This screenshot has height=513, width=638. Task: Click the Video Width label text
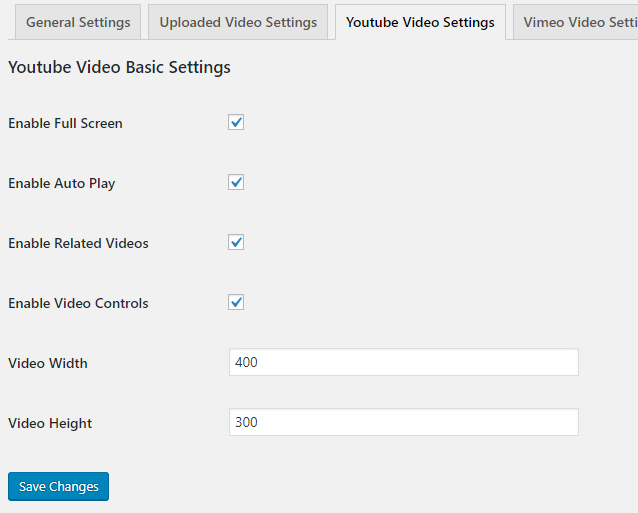pos(48,363)
